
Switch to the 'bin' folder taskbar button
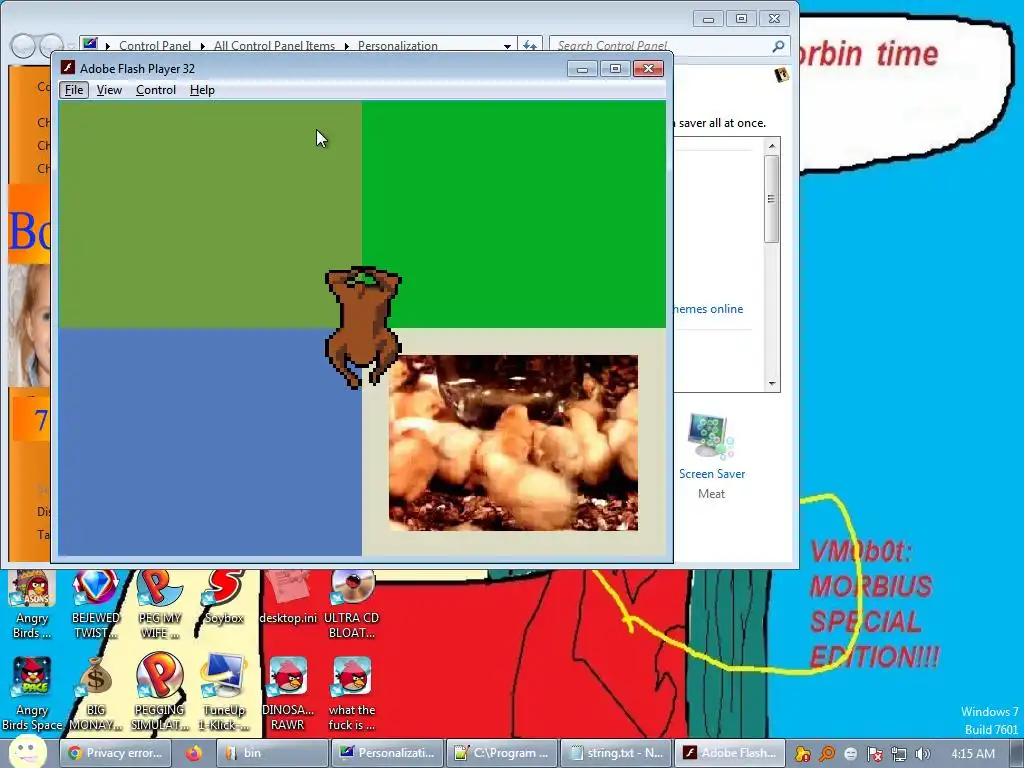[271, 753]
